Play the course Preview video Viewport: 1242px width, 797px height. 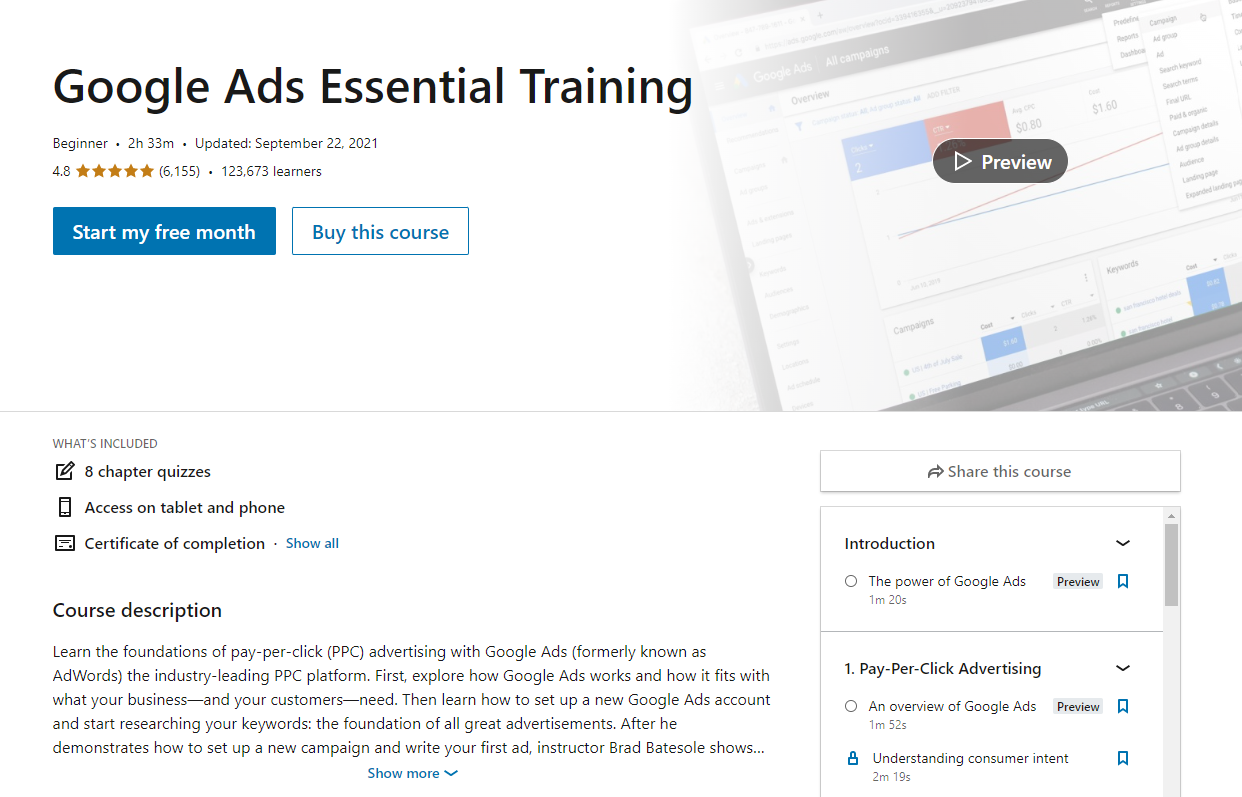[x=1000, y=161]
